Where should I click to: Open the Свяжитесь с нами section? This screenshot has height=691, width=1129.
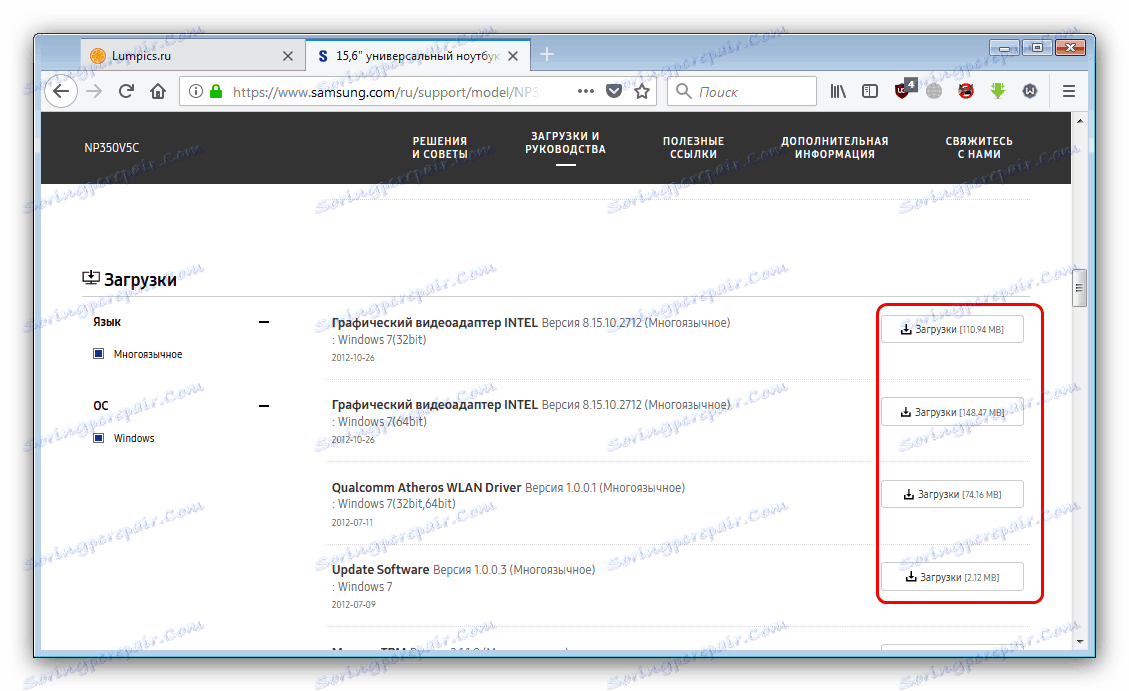[979, 148]
